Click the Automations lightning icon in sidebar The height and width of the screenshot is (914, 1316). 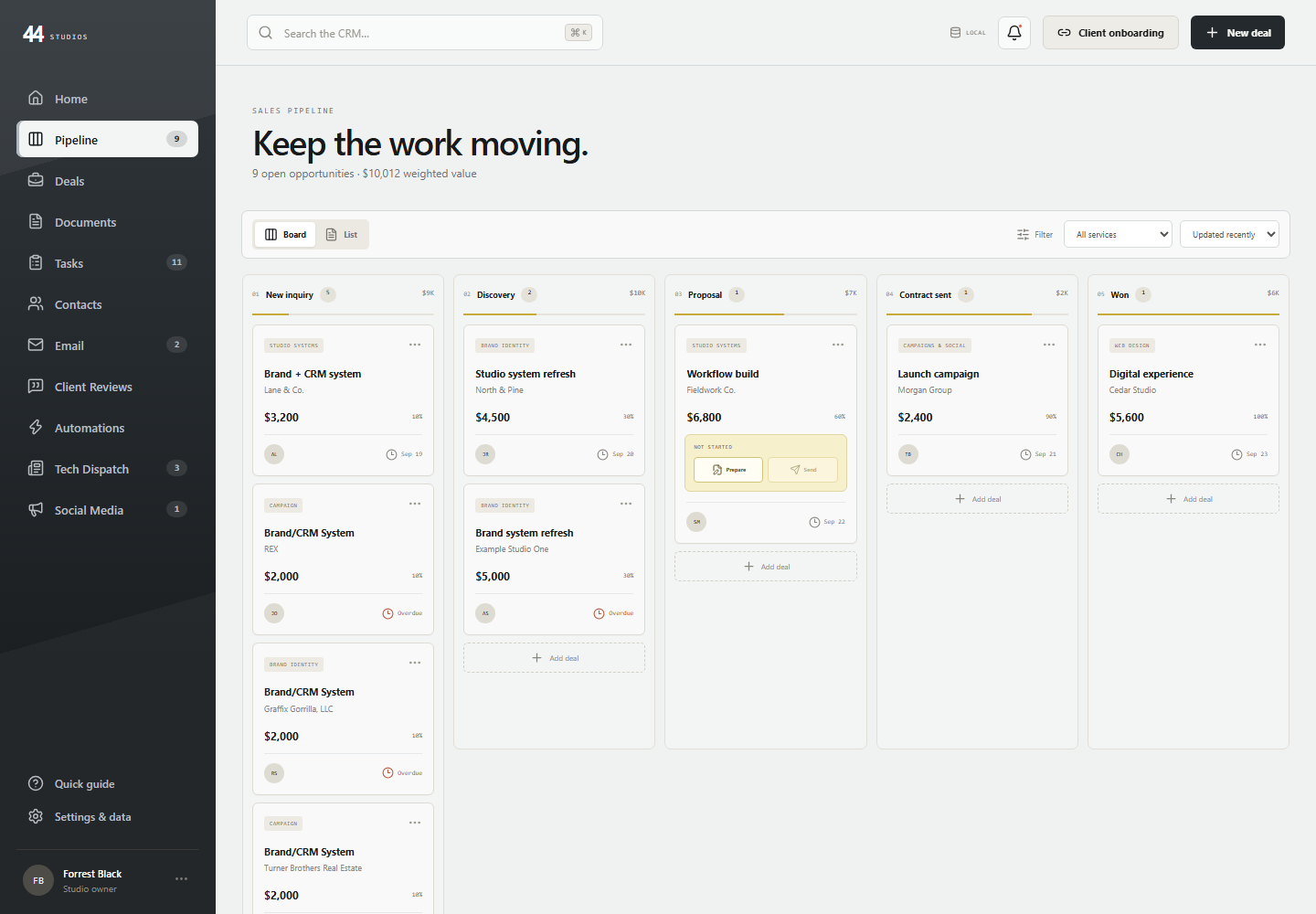(x=36, y=427)
